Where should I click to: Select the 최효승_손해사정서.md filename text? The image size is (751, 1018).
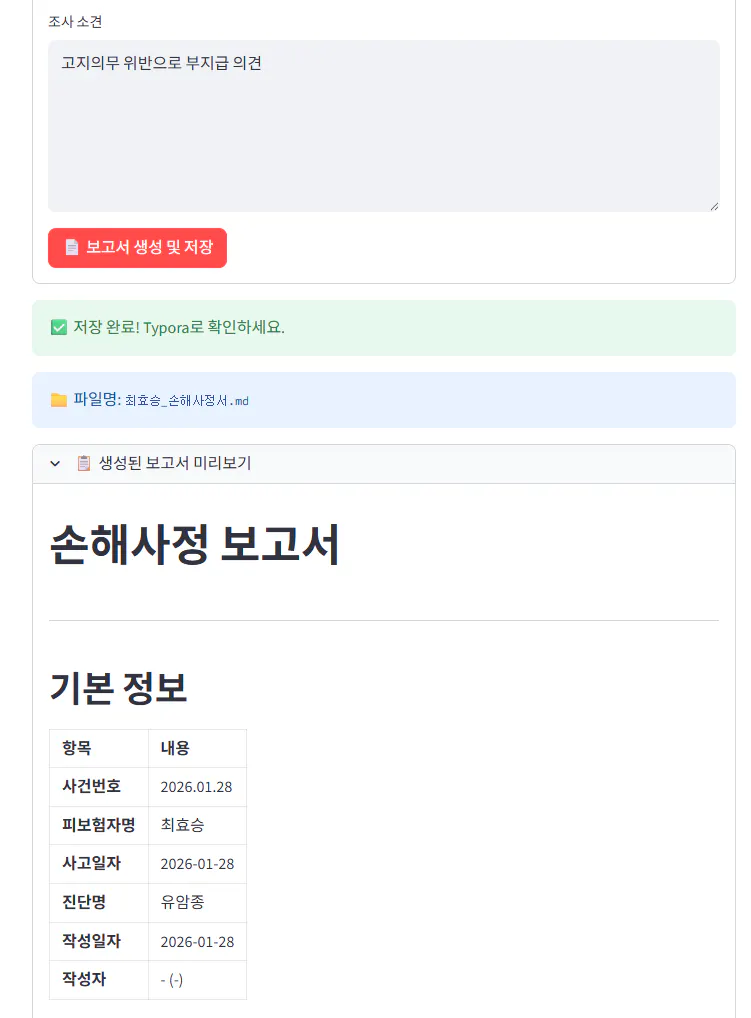(187, 401)
